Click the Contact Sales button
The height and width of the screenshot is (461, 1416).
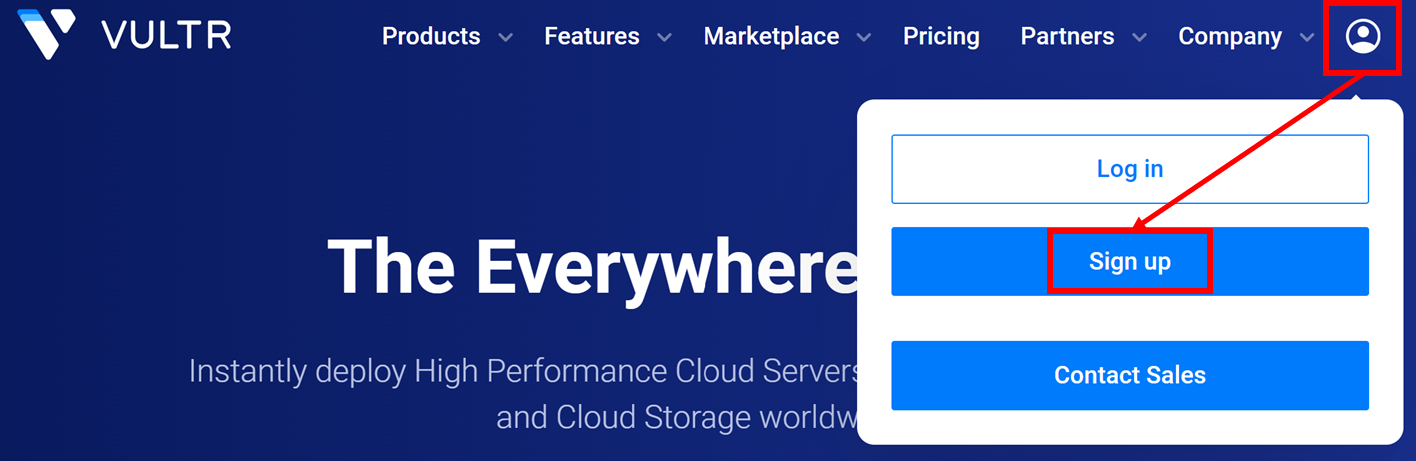coord(1130,375)
